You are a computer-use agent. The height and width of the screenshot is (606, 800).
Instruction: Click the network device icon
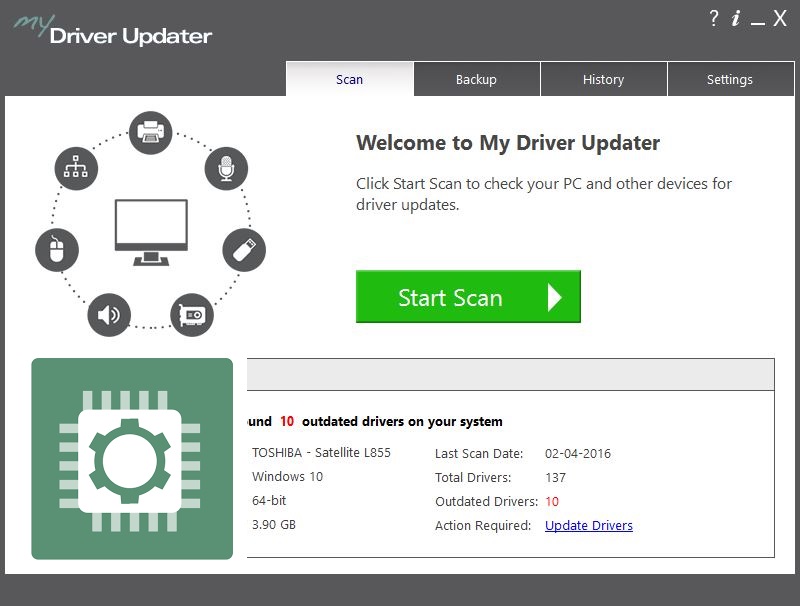click(x=76, y=168)
